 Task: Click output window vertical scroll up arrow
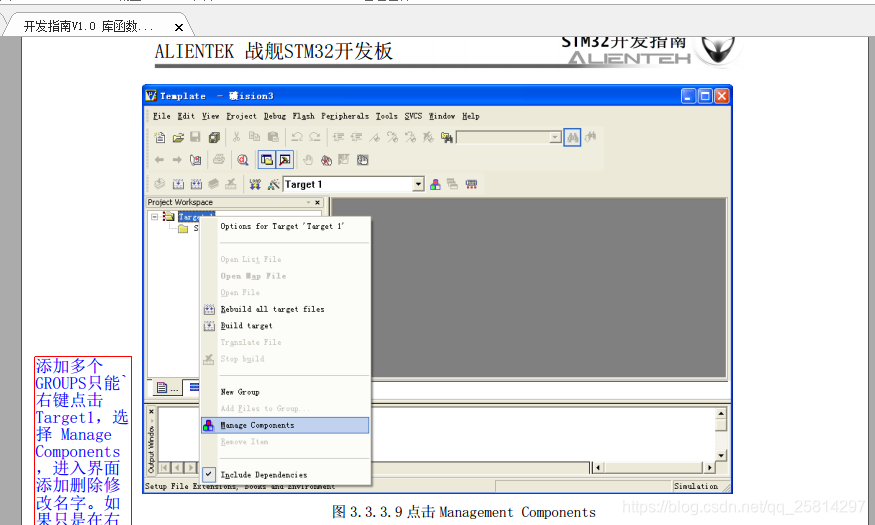(721, 413)
